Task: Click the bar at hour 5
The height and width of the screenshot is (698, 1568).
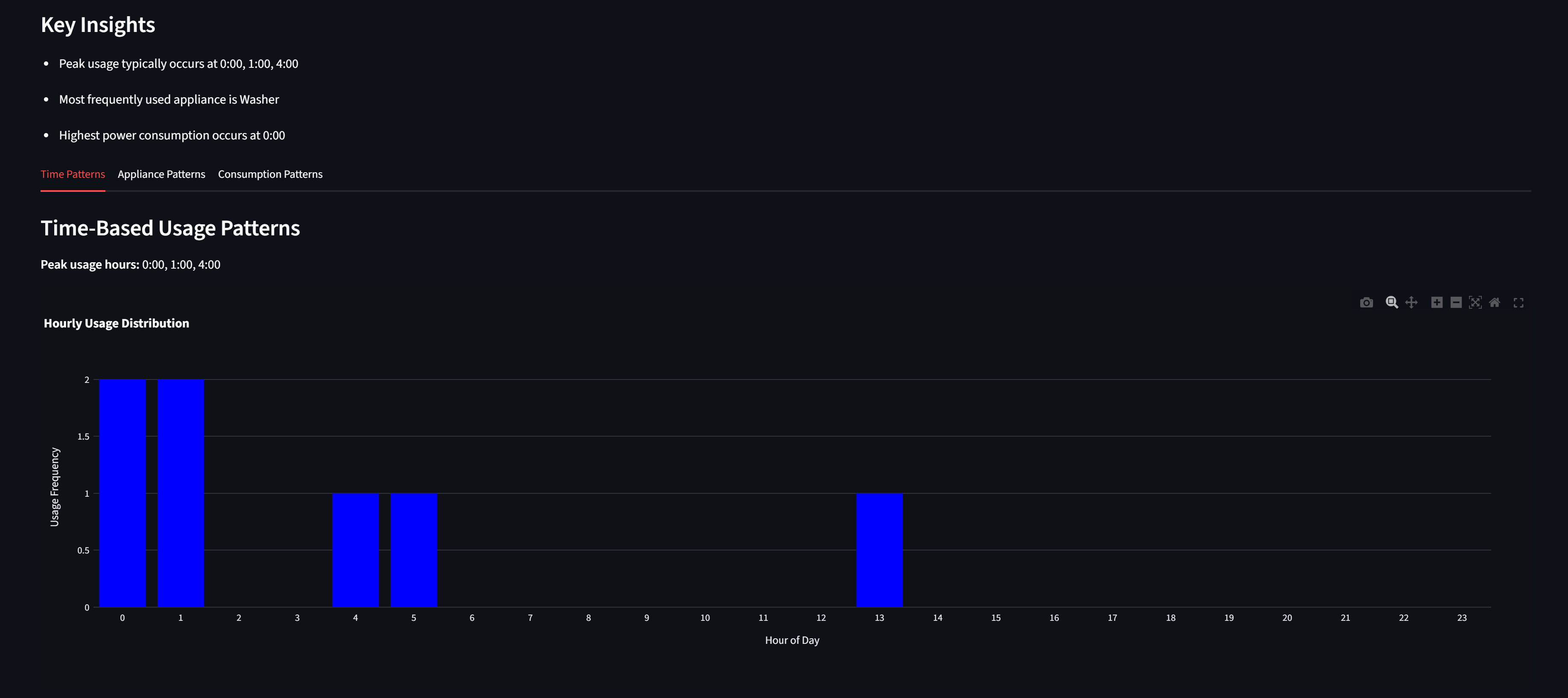Action: [413, 550]
